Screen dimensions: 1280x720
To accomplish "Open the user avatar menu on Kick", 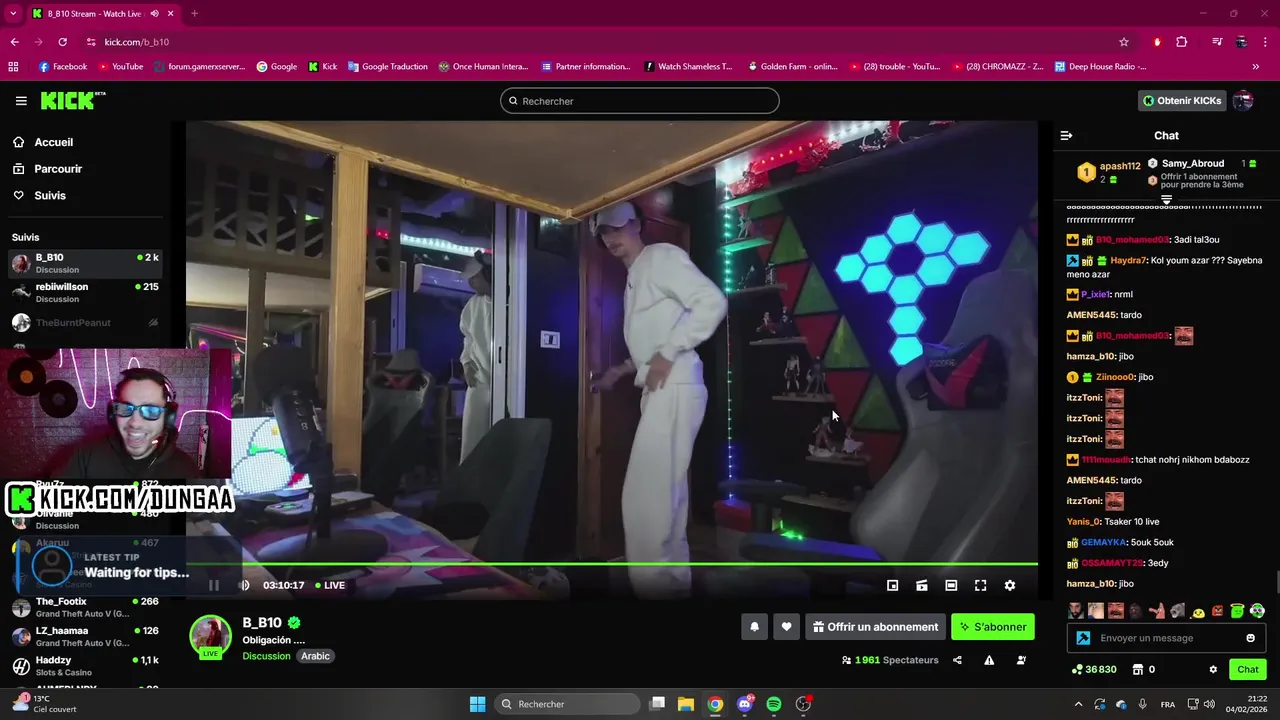I will click(x=1243, y=101).
